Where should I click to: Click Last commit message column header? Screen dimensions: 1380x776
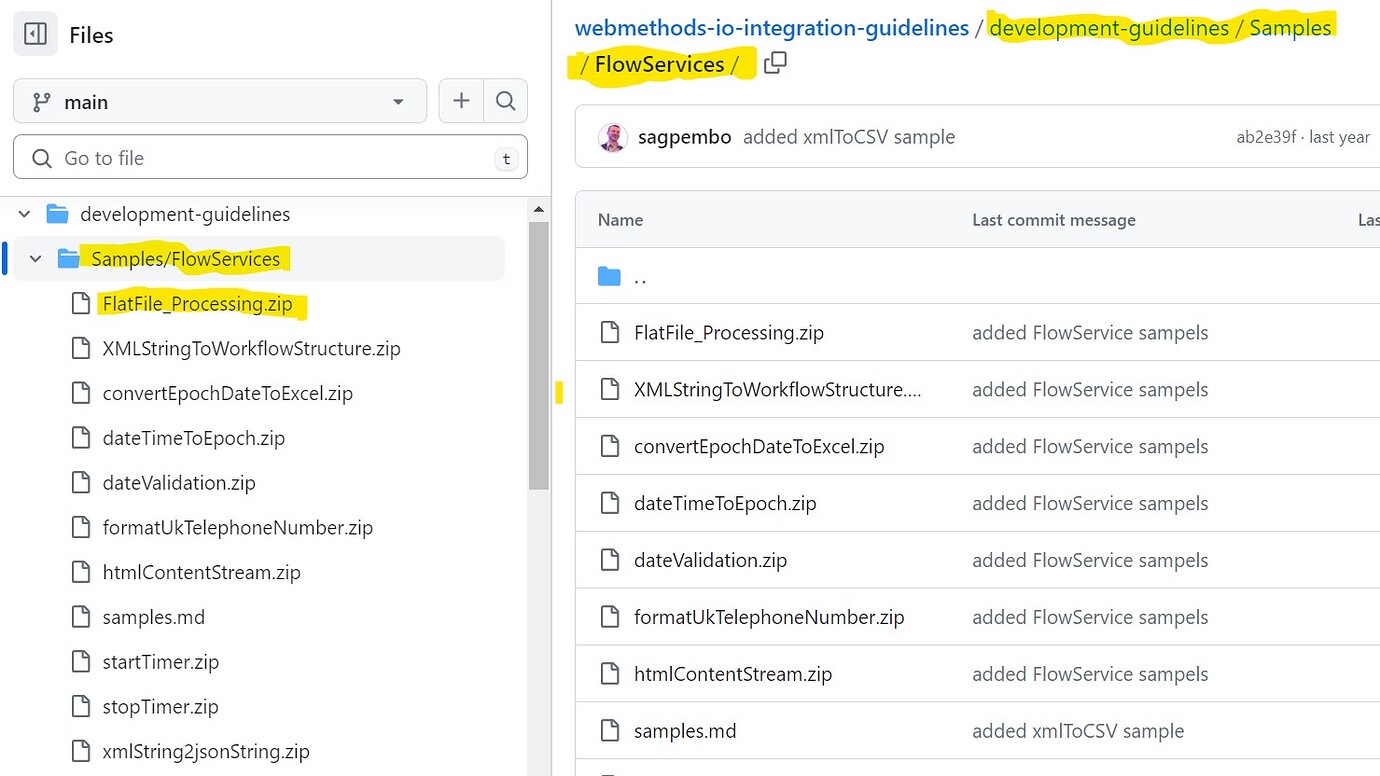tap(1053, 220)
